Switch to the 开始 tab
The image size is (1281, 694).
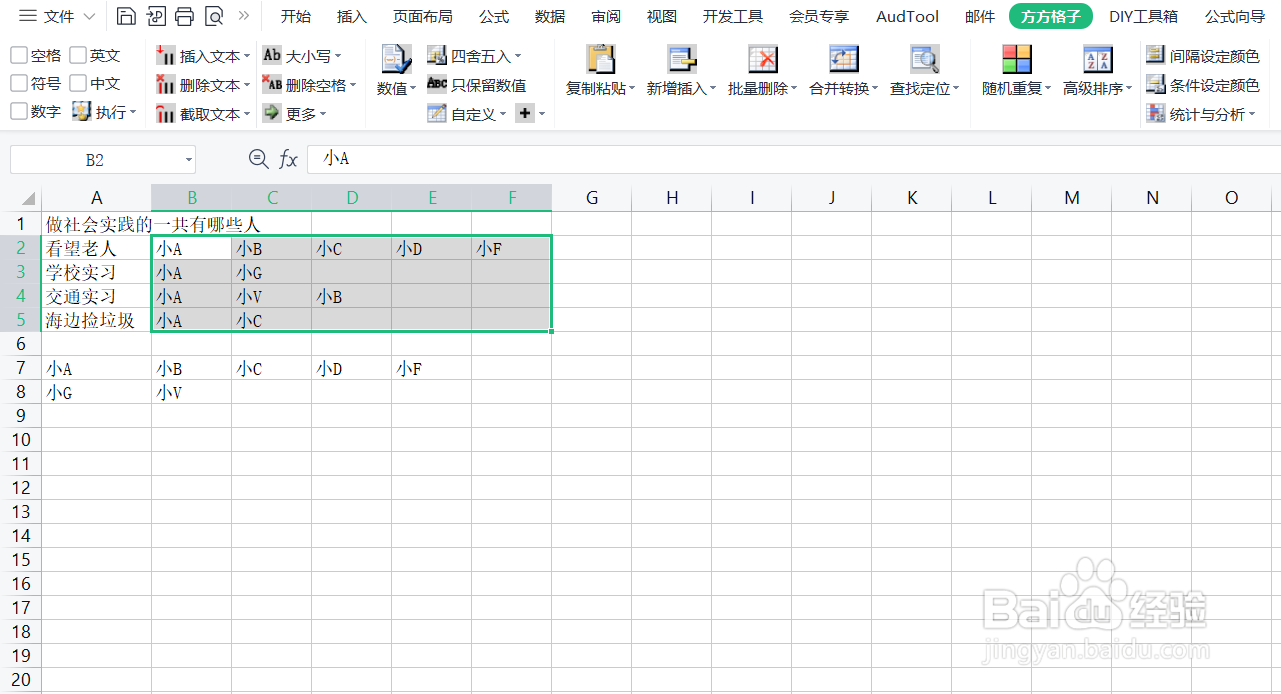[x=295, y=16]
